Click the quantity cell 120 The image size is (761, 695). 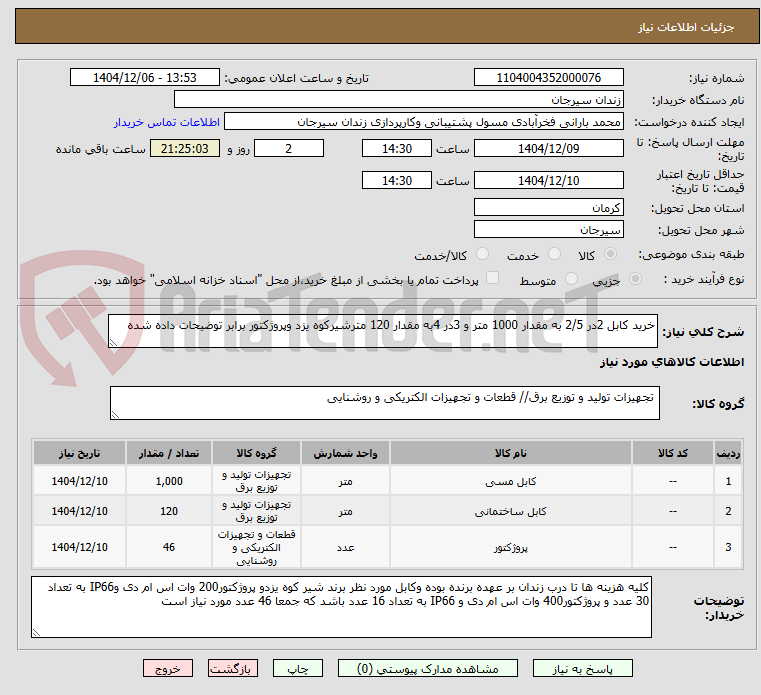[169, 511]
